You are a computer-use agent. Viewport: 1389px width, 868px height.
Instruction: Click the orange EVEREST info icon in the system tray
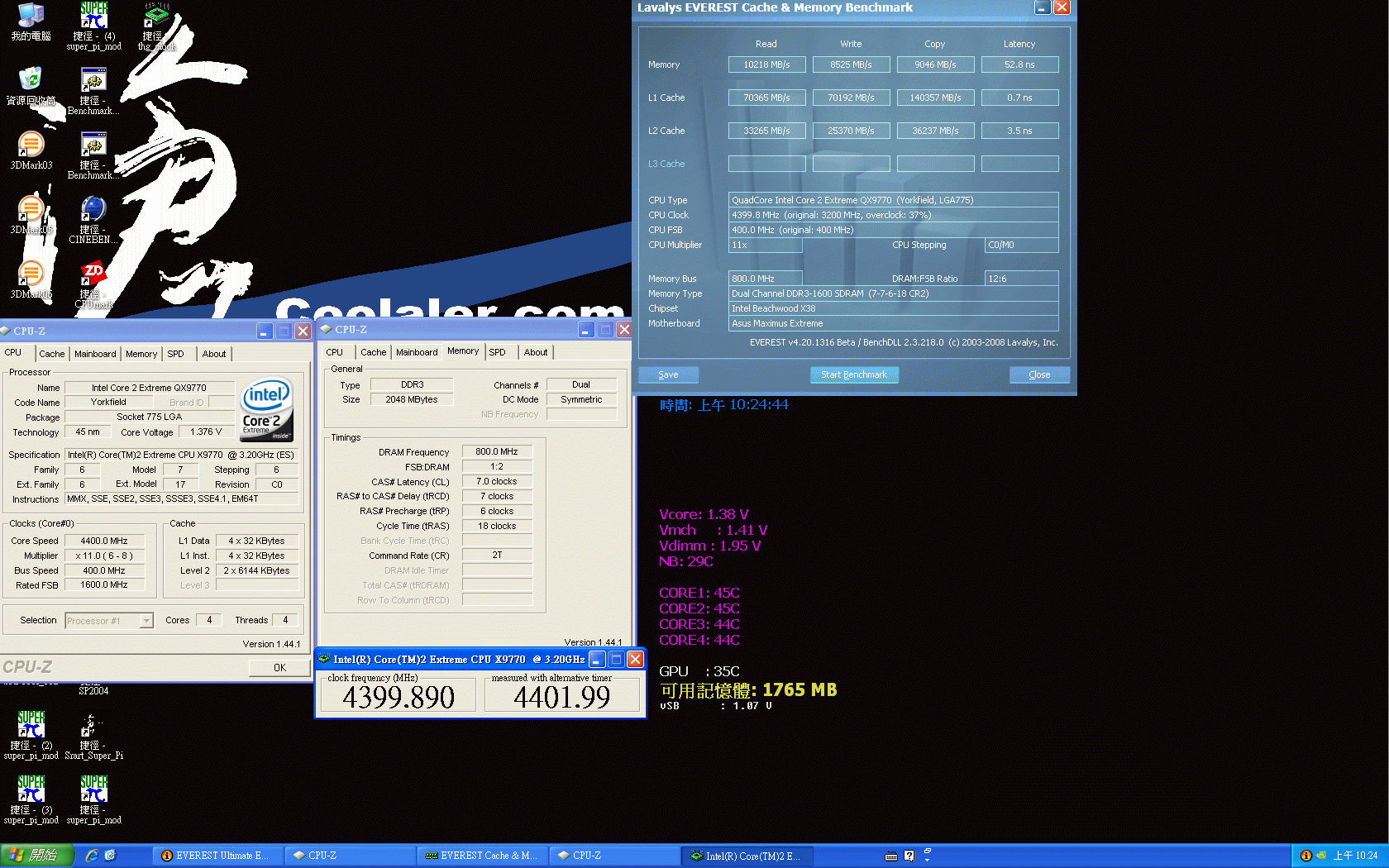pos(1306,856)
